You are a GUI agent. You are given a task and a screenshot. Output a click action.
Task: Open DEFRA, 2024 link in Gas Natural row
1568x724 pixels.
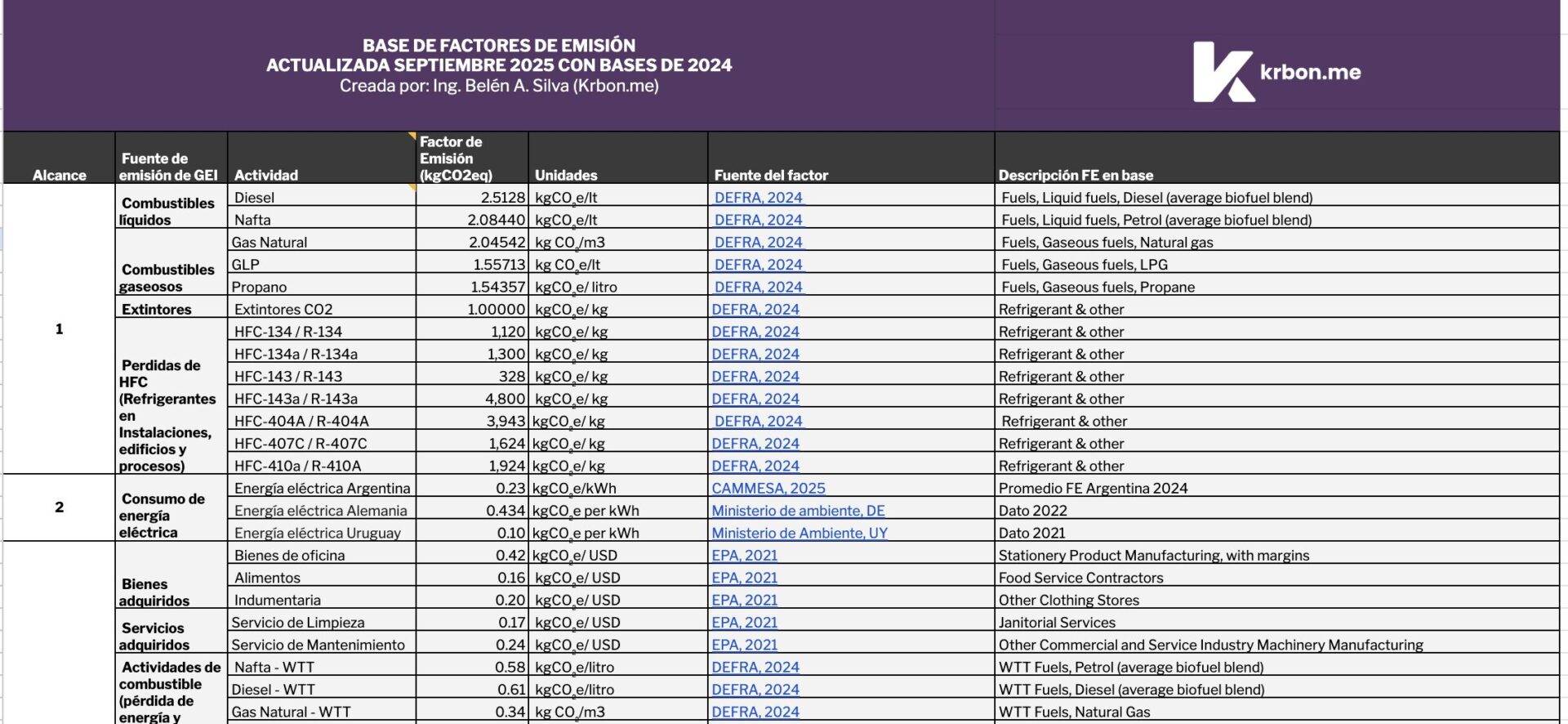coord(758,243)
